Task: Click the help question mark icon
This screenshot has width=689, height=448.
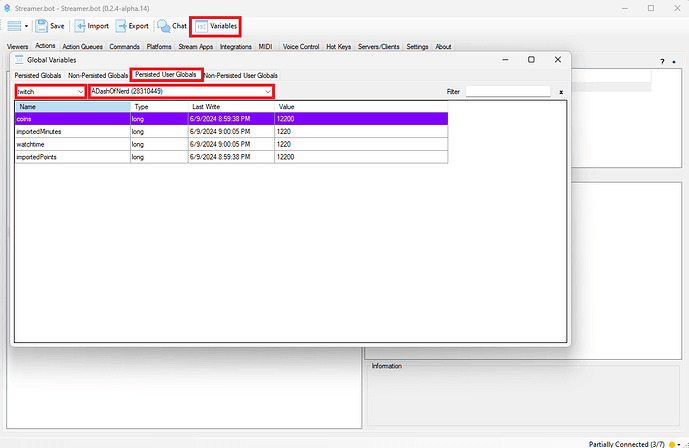Action: coord(661,61)
